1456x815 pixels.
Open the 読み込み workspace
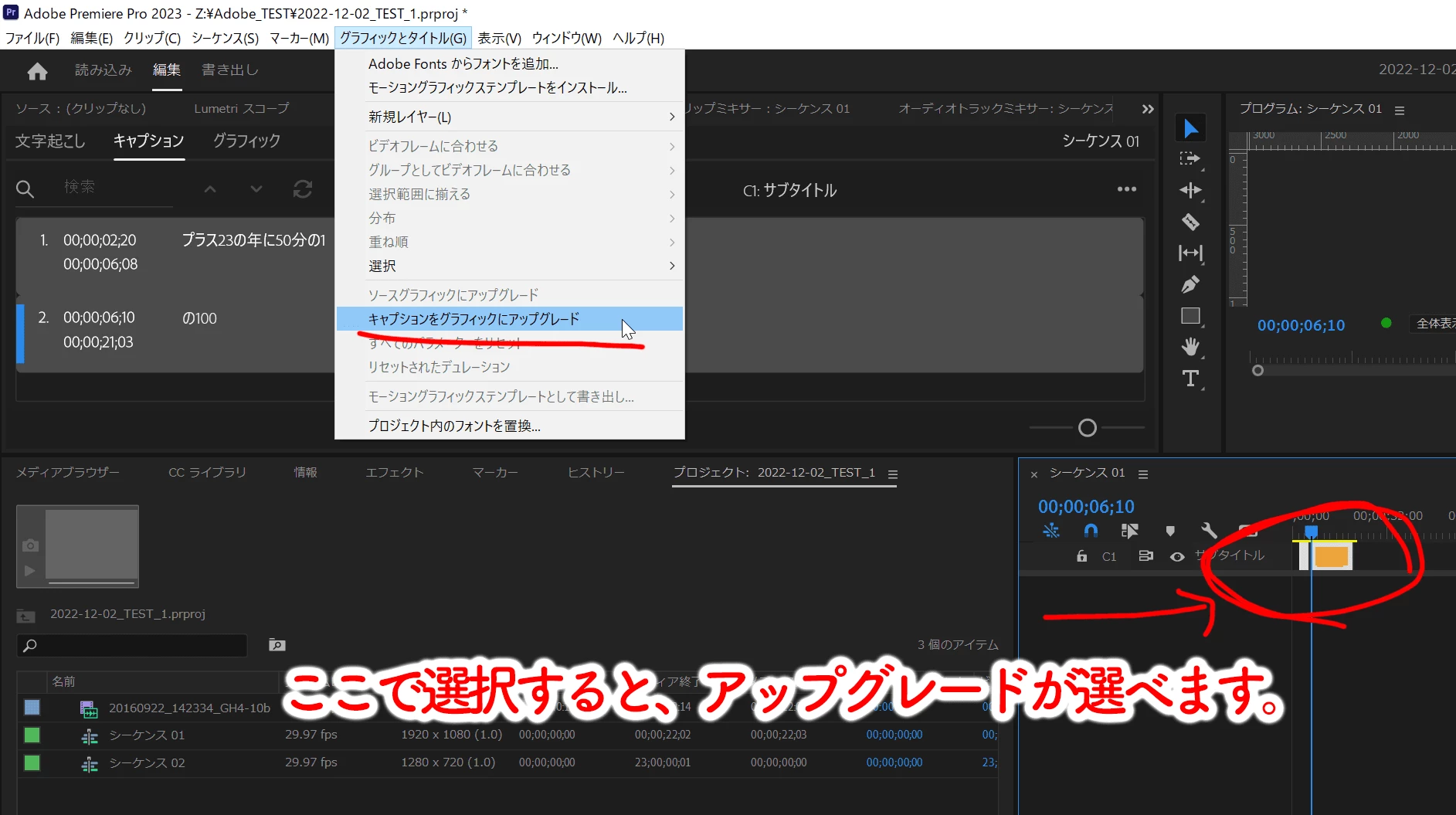pos(104,70)
